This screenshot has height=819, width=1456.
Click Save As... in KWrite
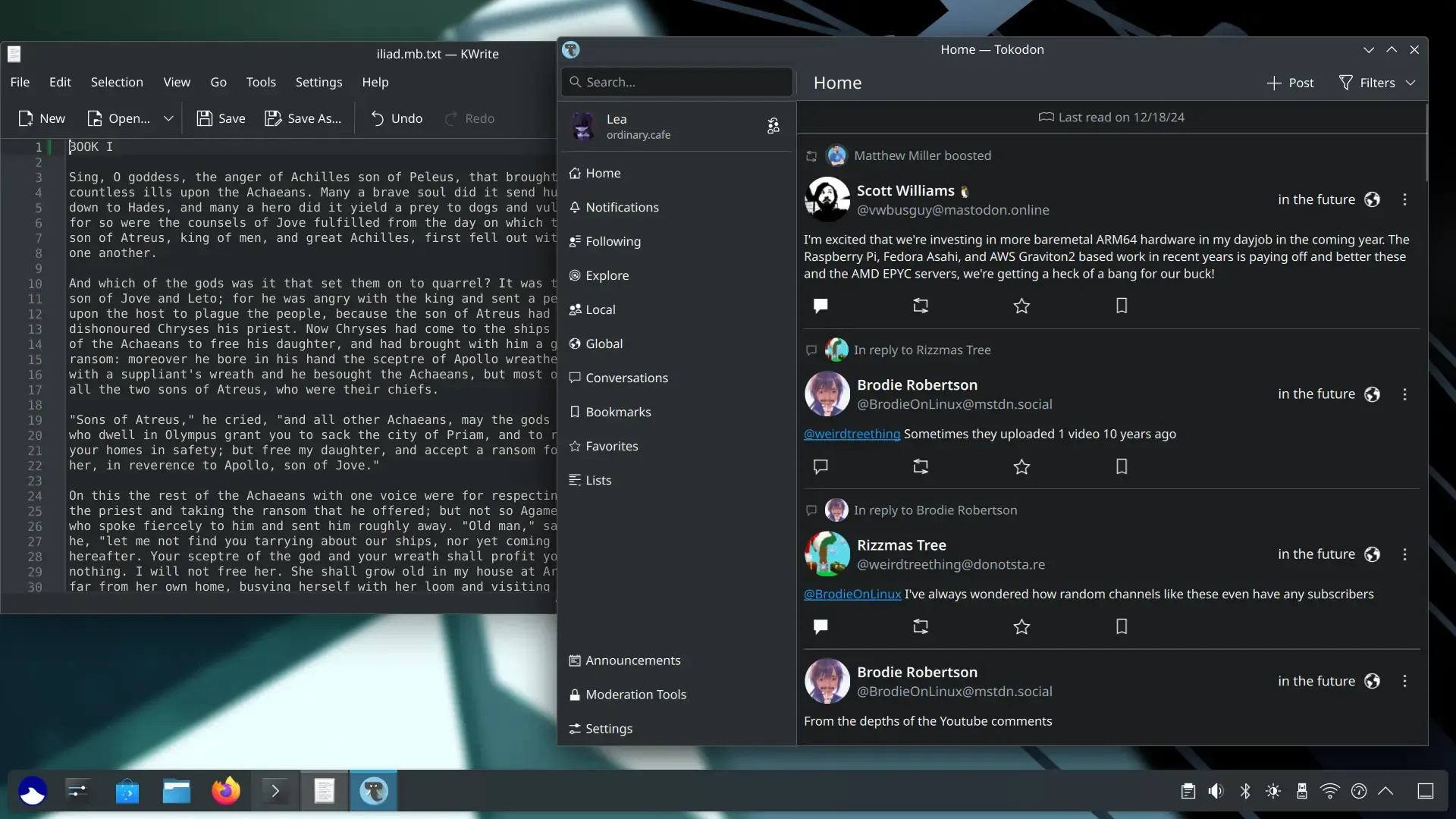pos(303,118)
